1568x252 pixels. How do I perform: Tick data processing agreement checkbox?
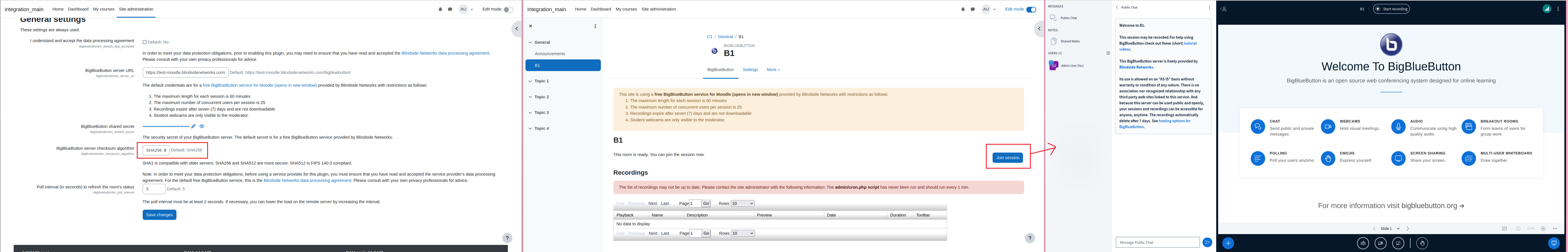(x=144, y=42)
